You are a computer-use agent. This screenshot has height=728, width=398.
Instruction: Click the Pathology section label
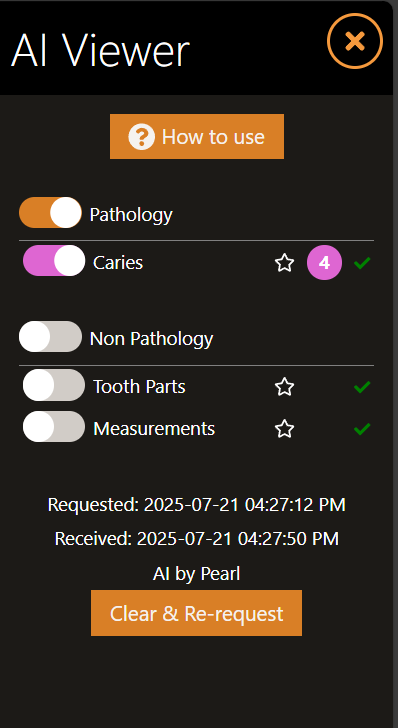click(x=131, y=215)
